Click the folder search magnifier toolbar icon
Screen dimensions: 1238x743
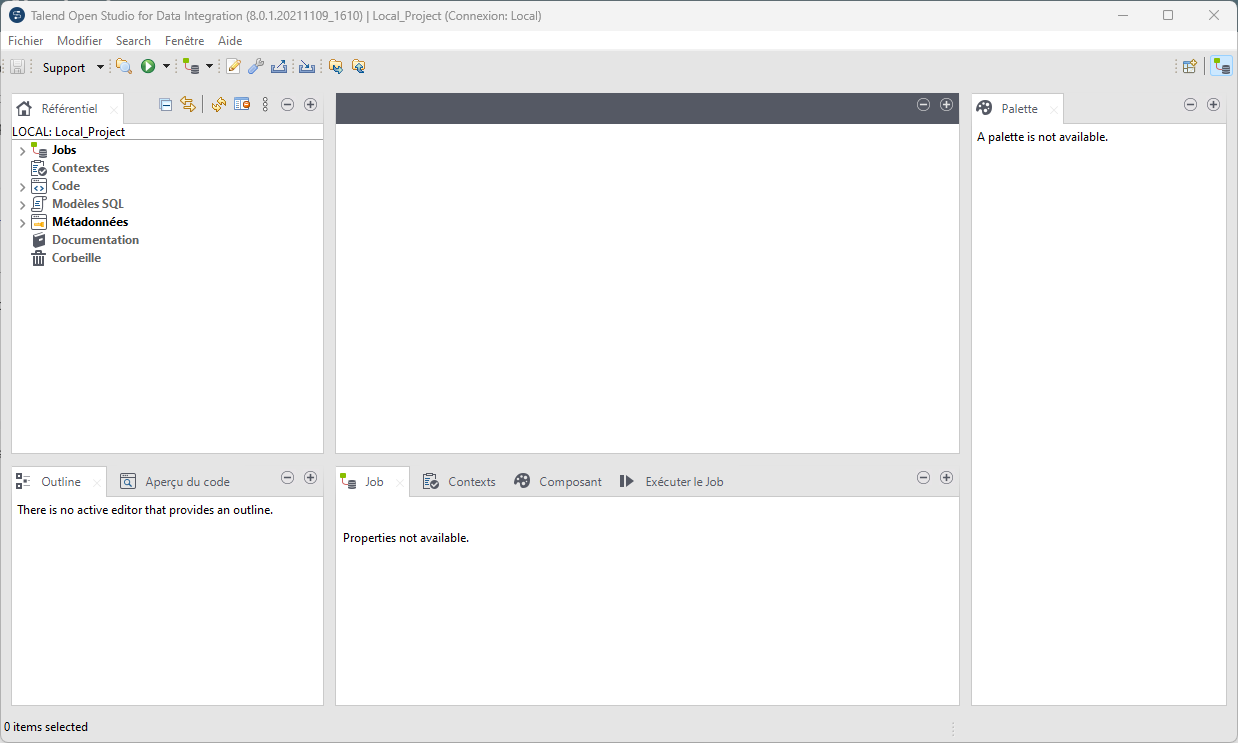124,67
